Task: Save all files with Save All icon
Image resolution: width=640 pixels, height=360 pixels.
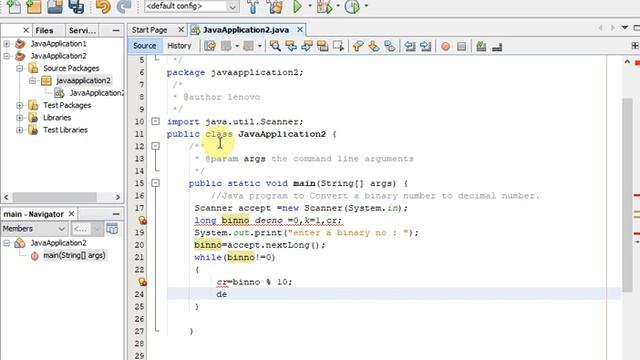Action: [x=76, y=6]
